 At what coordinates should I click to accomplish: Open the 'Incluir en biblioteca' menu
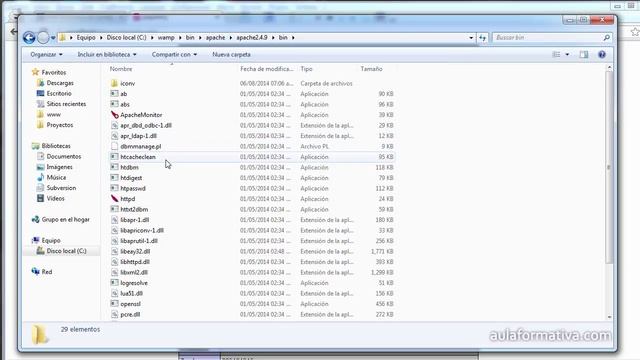pyautogui.click(x=107, y=54)
